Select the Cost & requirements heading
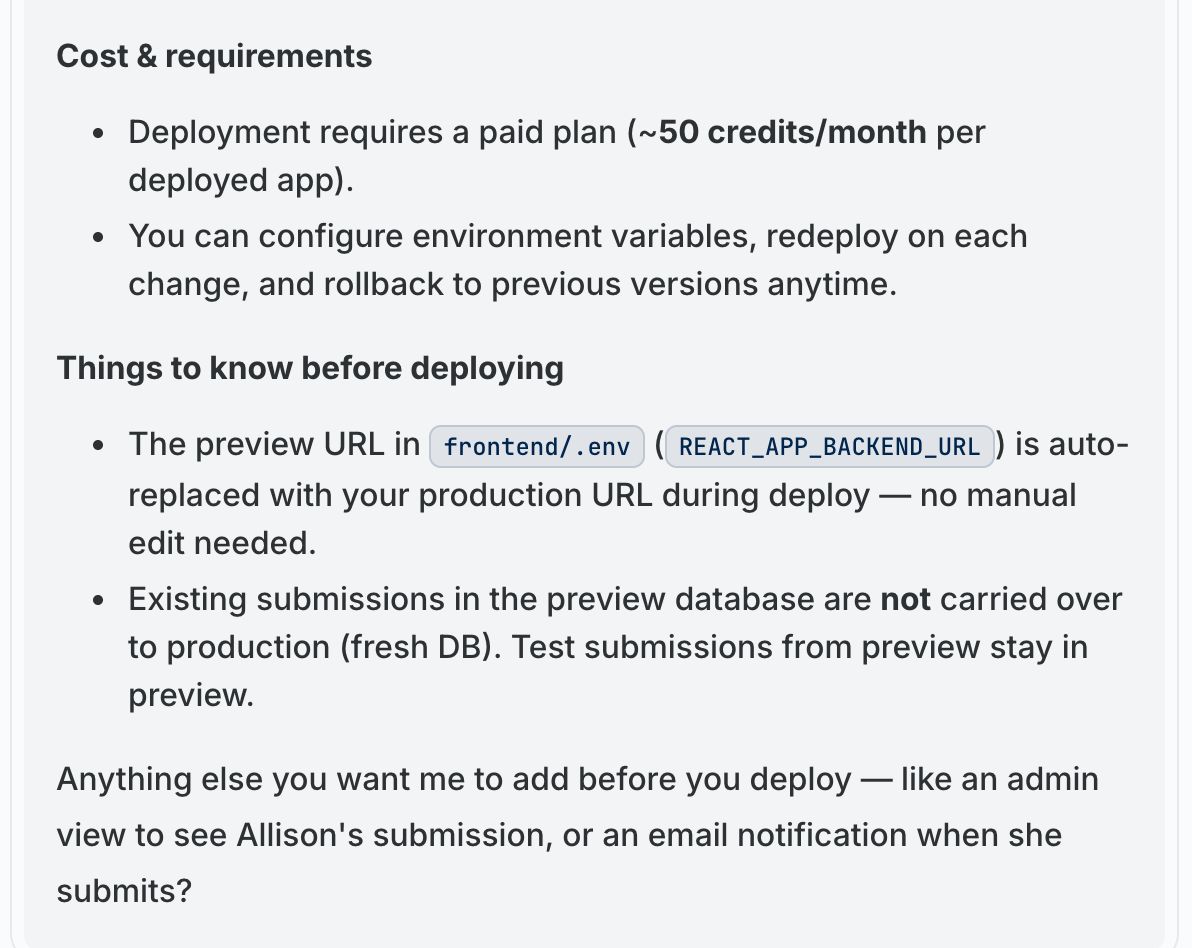 click(214, 56)
